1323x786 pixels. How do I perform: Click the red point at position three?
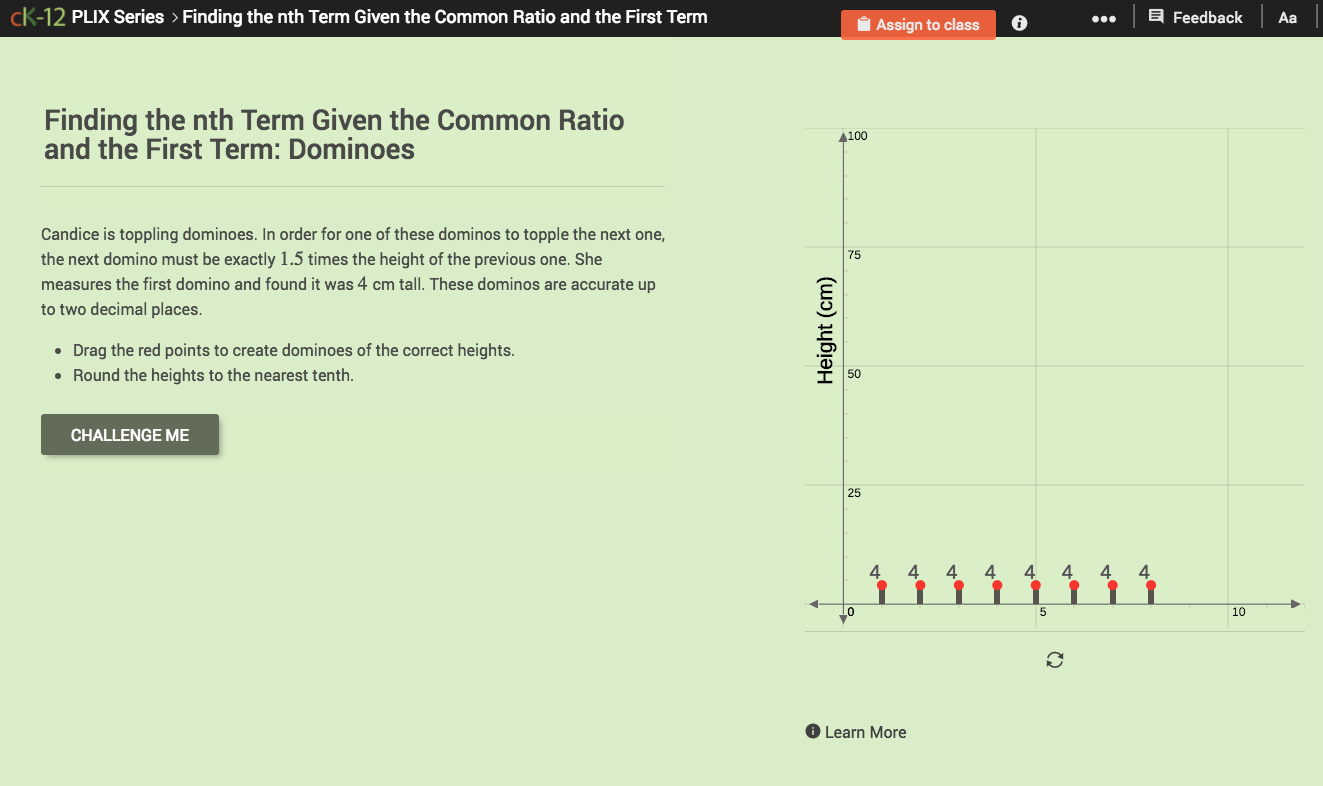tap(958, 584)
